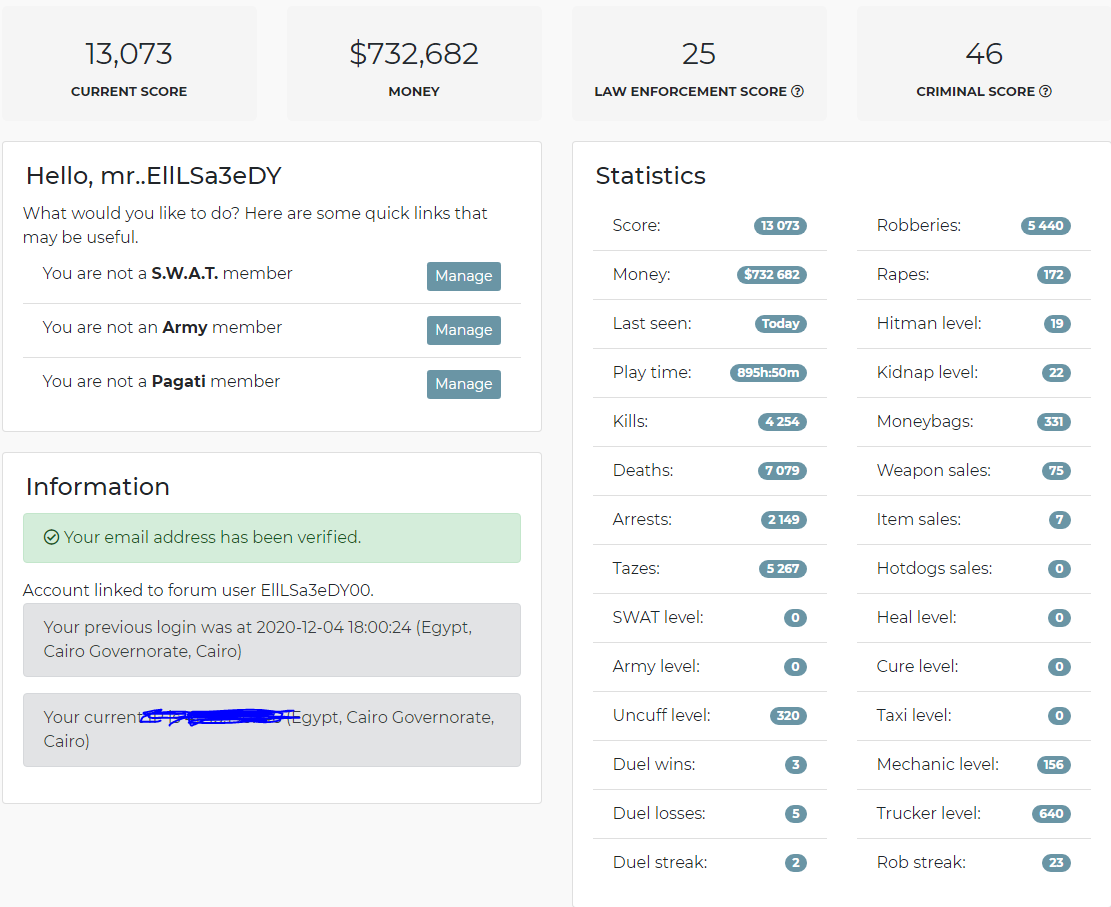Click the Information heading
This screenshot has width=1111, height=907.
click(x=98, y=487)
